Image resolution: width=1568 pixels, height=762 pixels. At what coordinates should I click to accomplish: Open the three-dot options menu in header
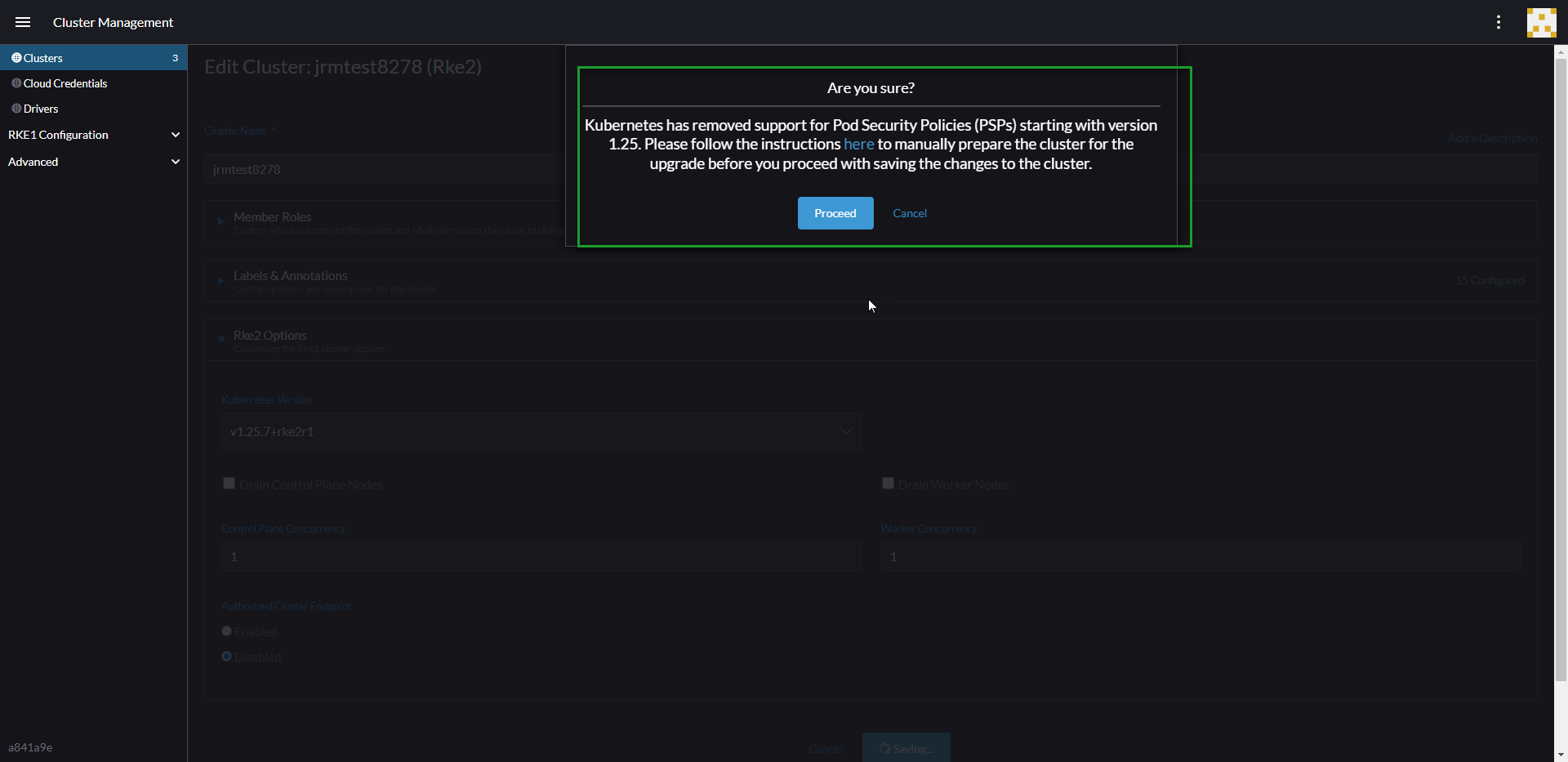coord(1499,22)
